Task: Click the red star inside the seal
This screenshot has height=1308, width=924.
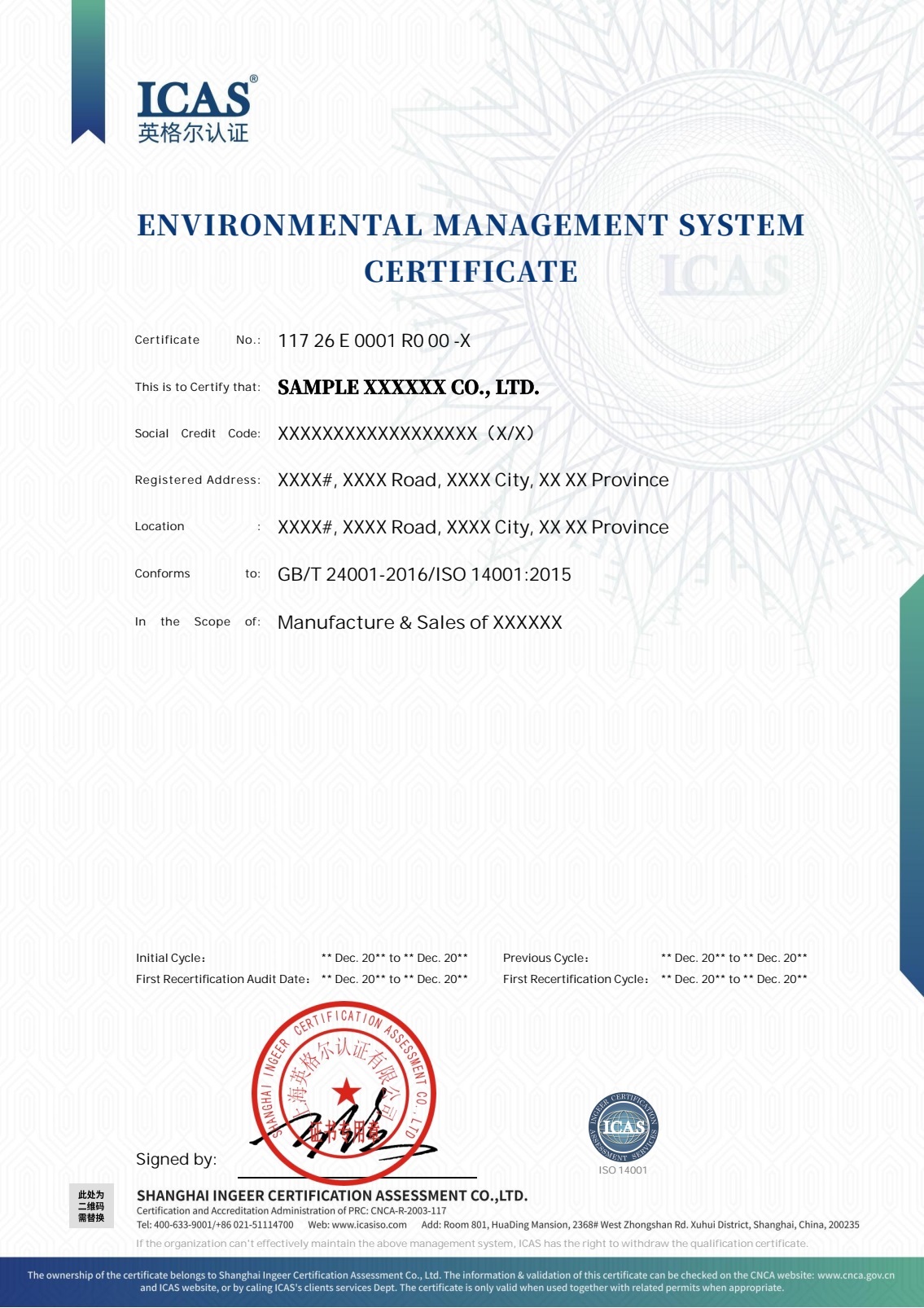Action: (x=347, y=1090)
